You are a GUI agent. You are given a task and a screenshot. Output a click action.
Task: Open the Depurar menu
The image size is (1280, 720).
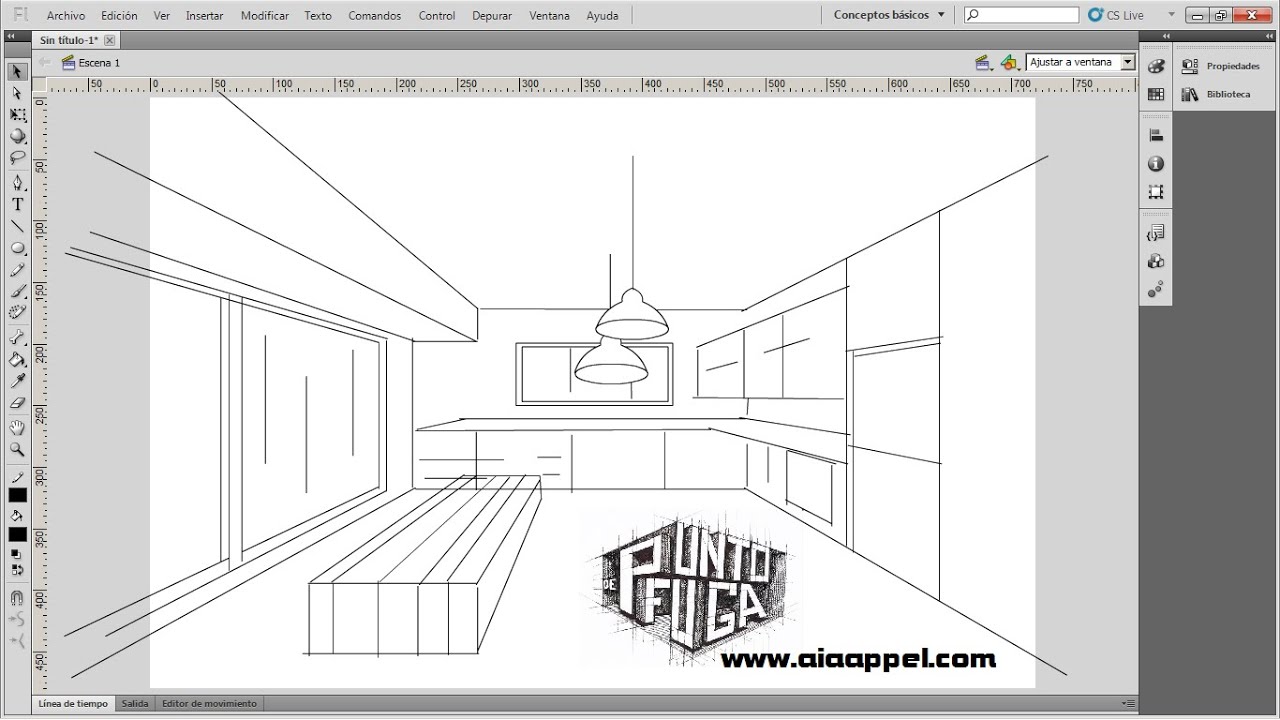(x=492, y=16)
